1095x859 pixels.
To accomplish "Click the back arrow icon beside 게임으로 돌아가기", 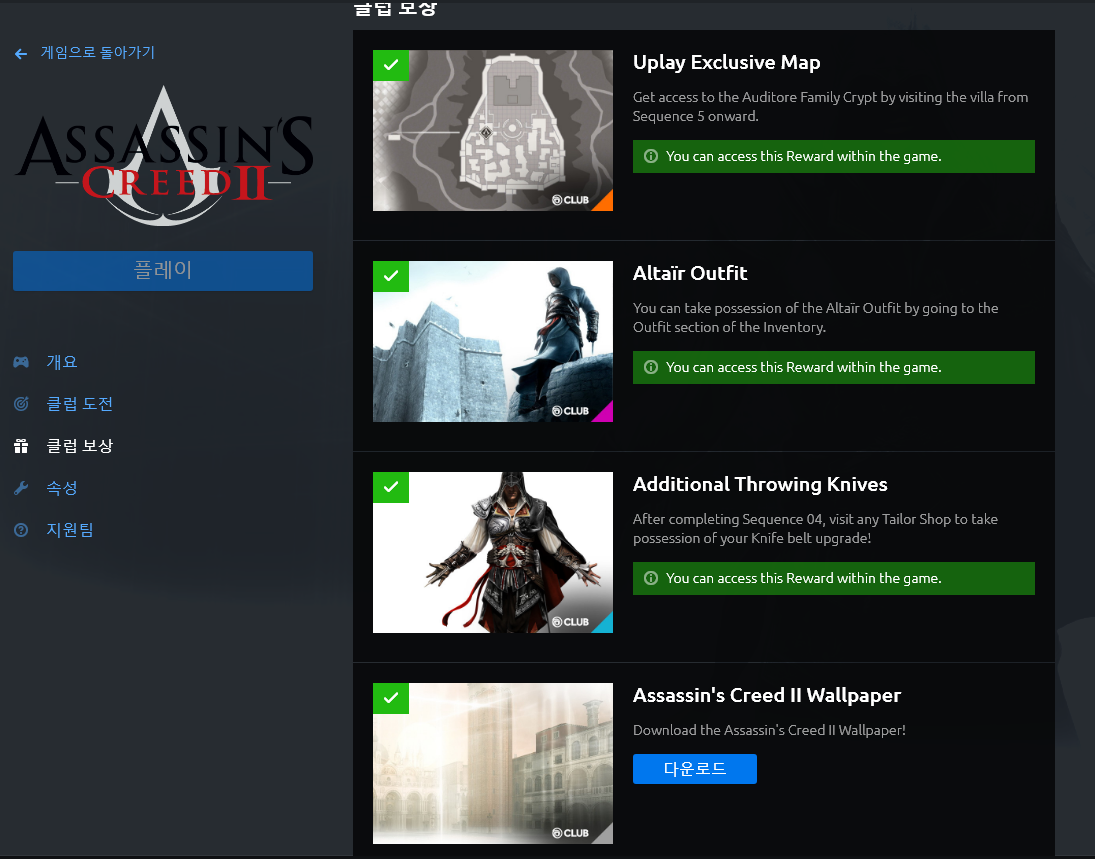I will 21,54.
